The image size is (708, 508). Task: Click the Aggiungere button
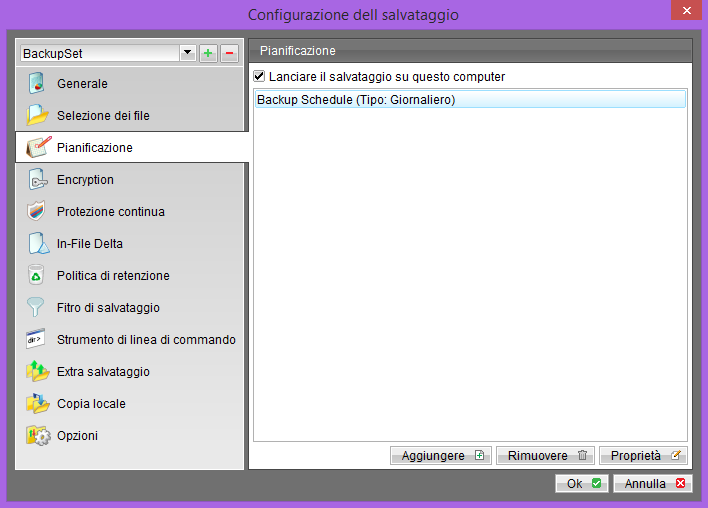[x=441, y=456]
